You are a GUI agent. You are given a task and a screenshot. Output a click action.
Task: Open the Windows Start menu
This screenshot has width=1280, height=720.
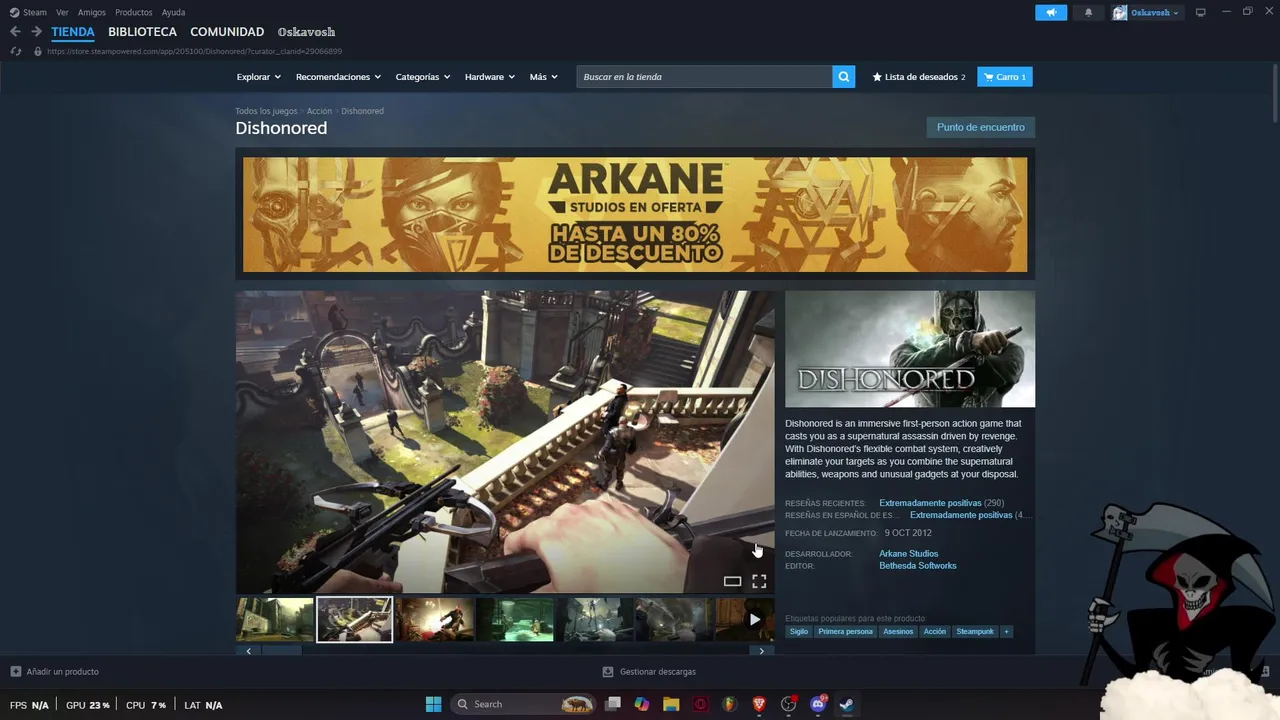(433, 704)
